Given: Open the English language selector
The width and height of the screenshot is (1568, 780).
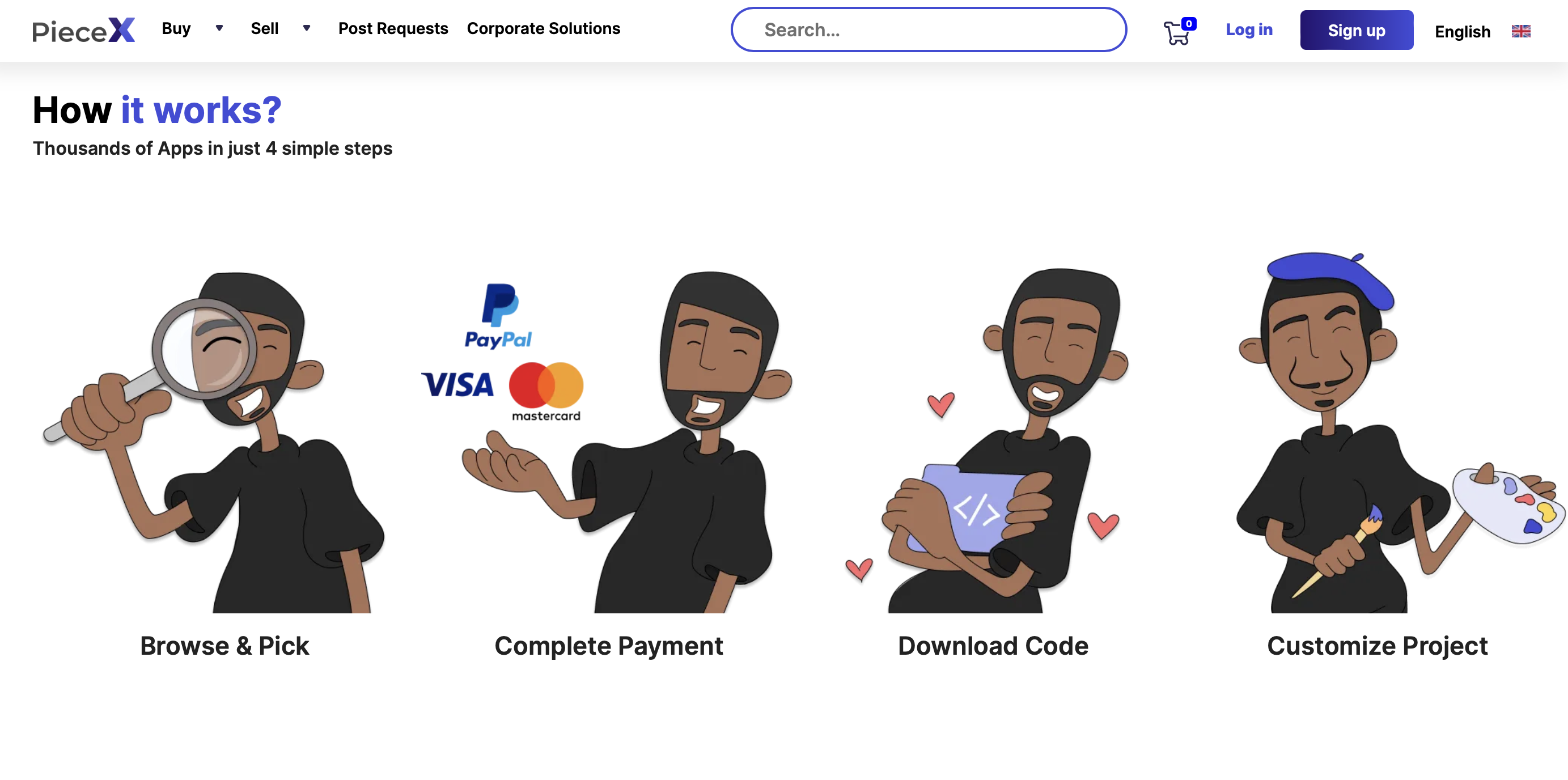Looking at the screenshot, I should pos(1463,31).
